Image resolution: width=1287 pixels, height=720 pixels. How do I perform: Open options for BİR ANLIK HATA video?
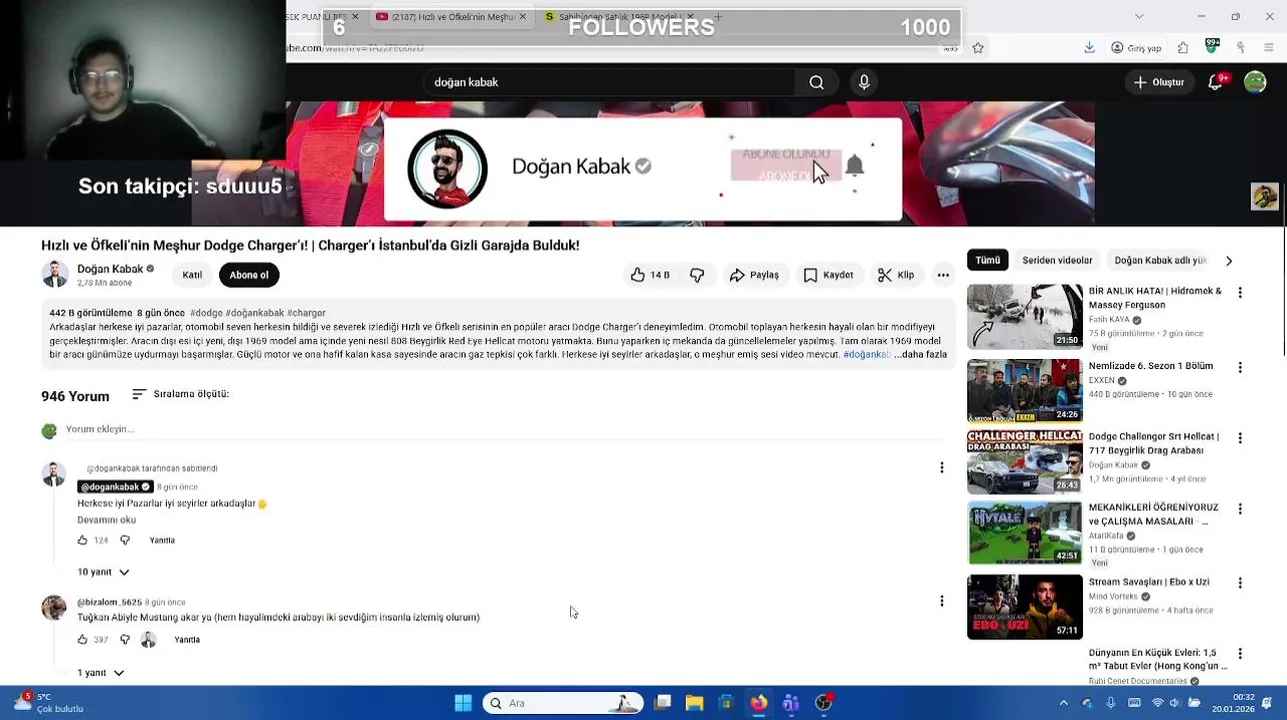pos(1240,293)
